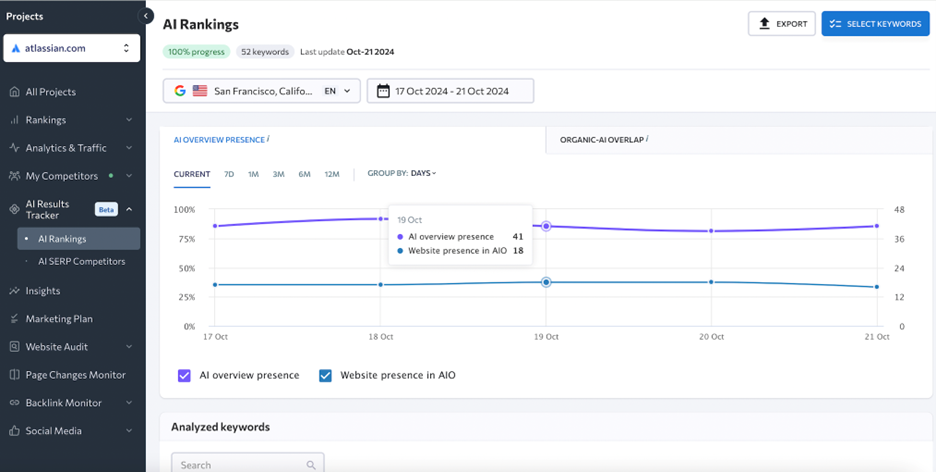Image resolution: width=936 pixels, height=472 pixels.
Task: Switch to the Organic-AI Overlap tab
Action: (604, 140)
